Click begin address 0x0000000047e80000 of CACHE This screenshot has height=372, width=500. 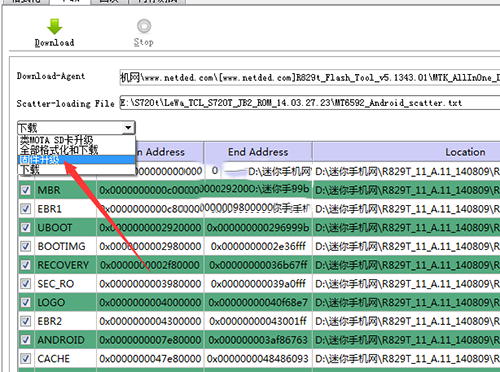(x=150, y=358)
